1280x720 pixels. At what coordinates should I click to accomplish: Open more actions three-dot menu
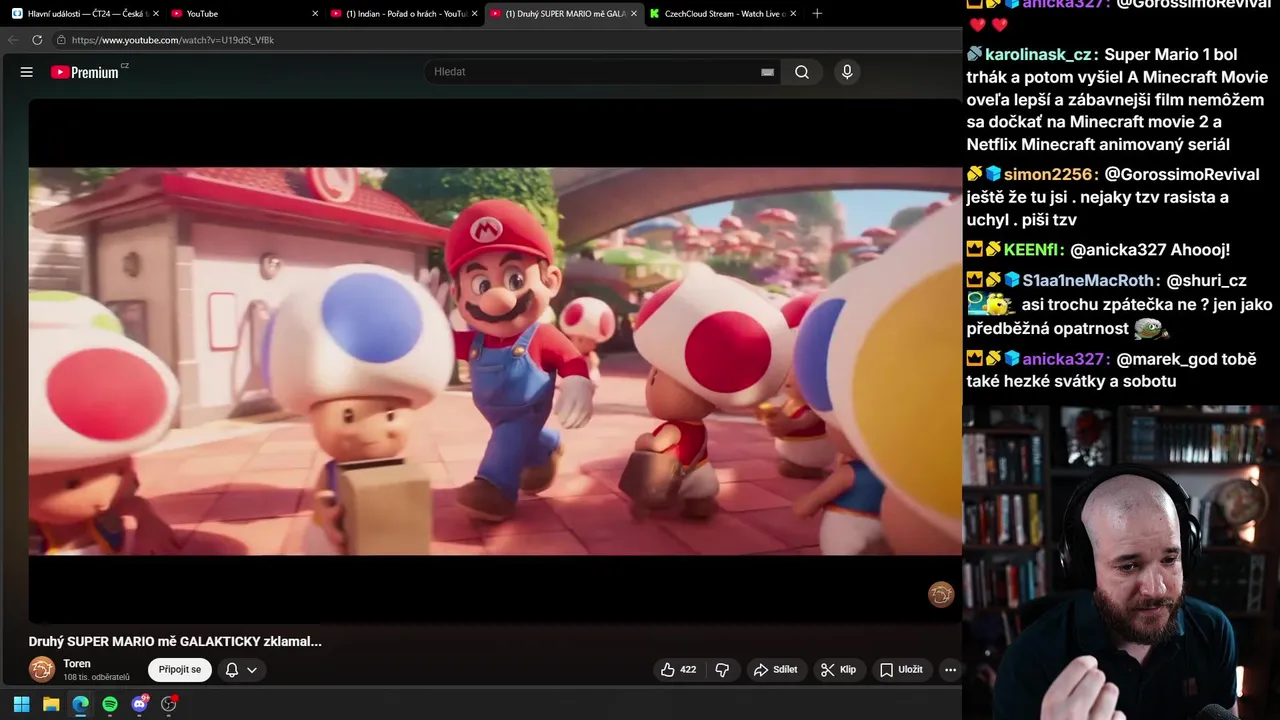tap(950, 670)
